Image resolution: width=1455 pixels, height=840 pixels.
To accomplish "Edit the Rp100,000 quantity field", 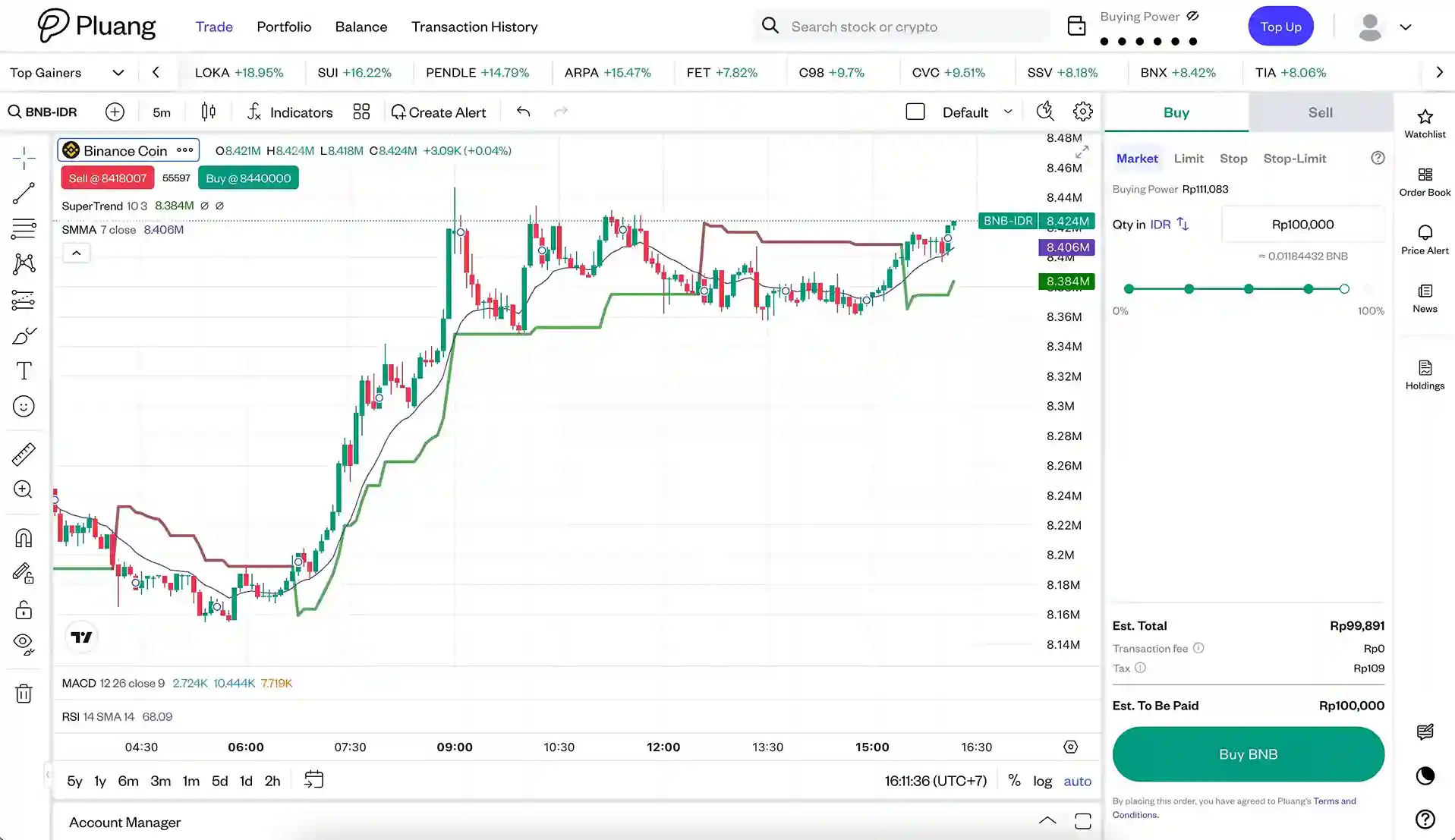I will [x=1302, y=225].
